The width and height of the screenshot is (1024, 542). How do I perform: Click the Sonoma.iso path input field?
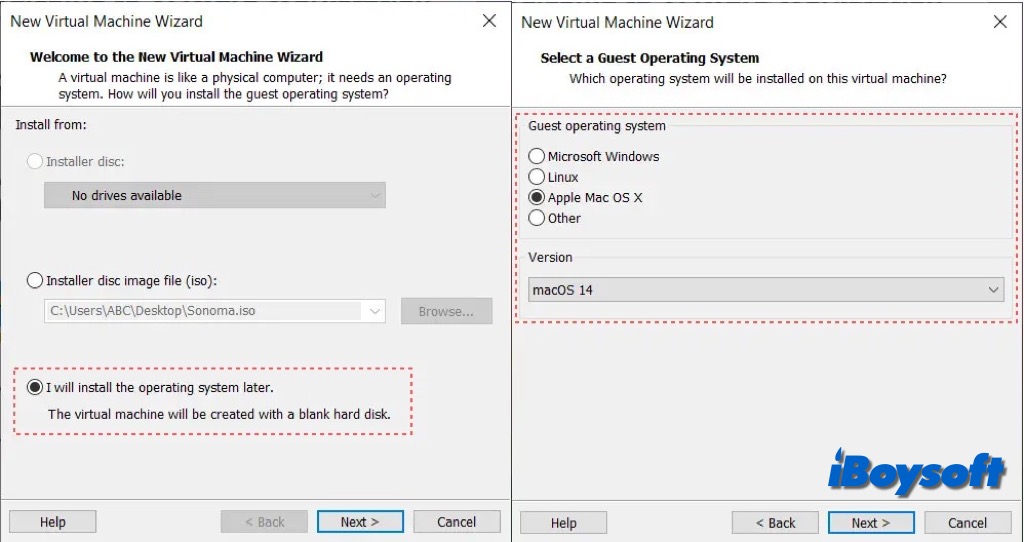click(x=204, y=311)
